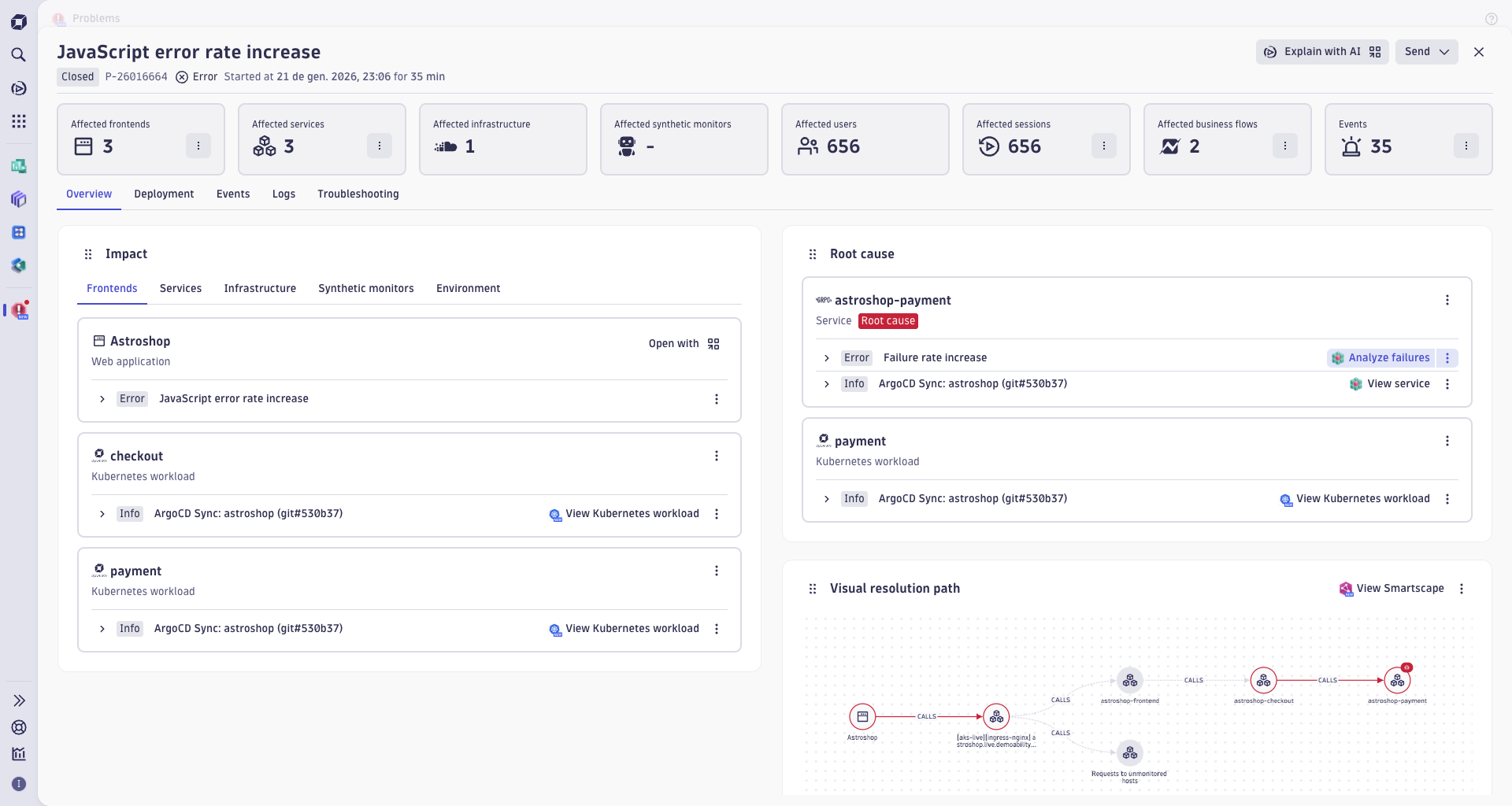Open Affected frontends card options menu

point(198,146)
